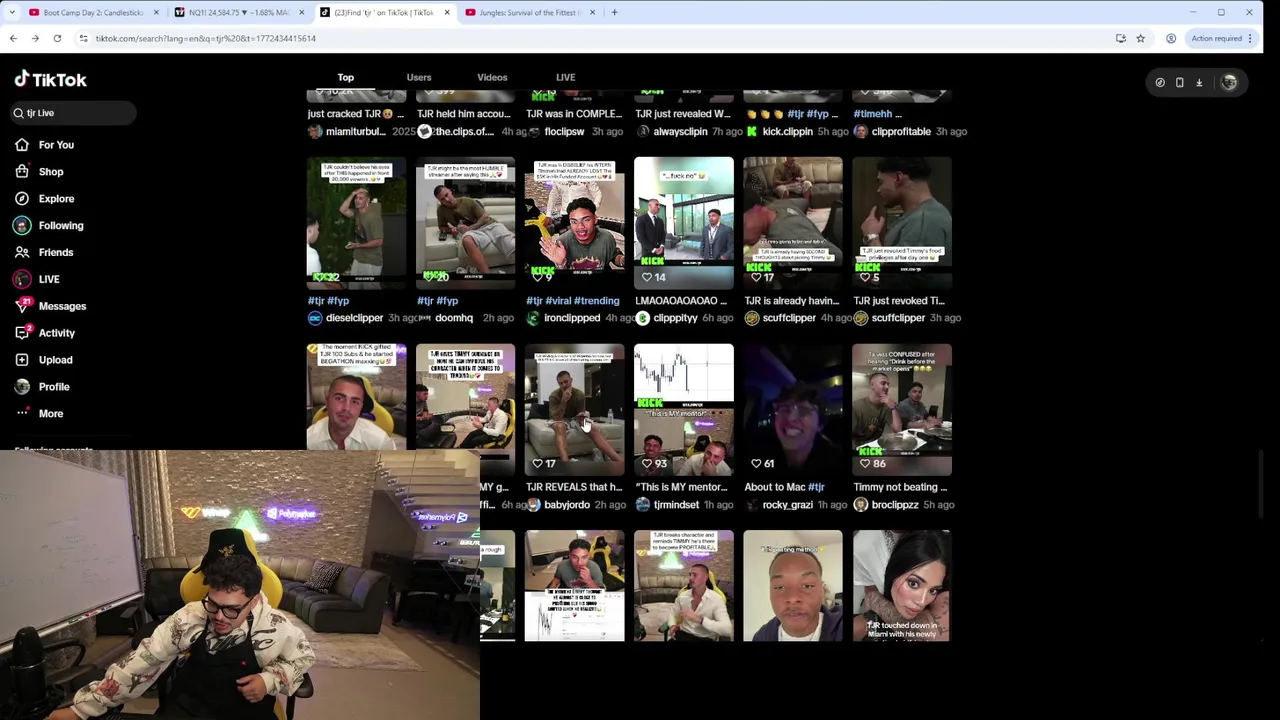Open the More three-dots icon
Screen dimensions: 1280x720
tap(22, 413)
